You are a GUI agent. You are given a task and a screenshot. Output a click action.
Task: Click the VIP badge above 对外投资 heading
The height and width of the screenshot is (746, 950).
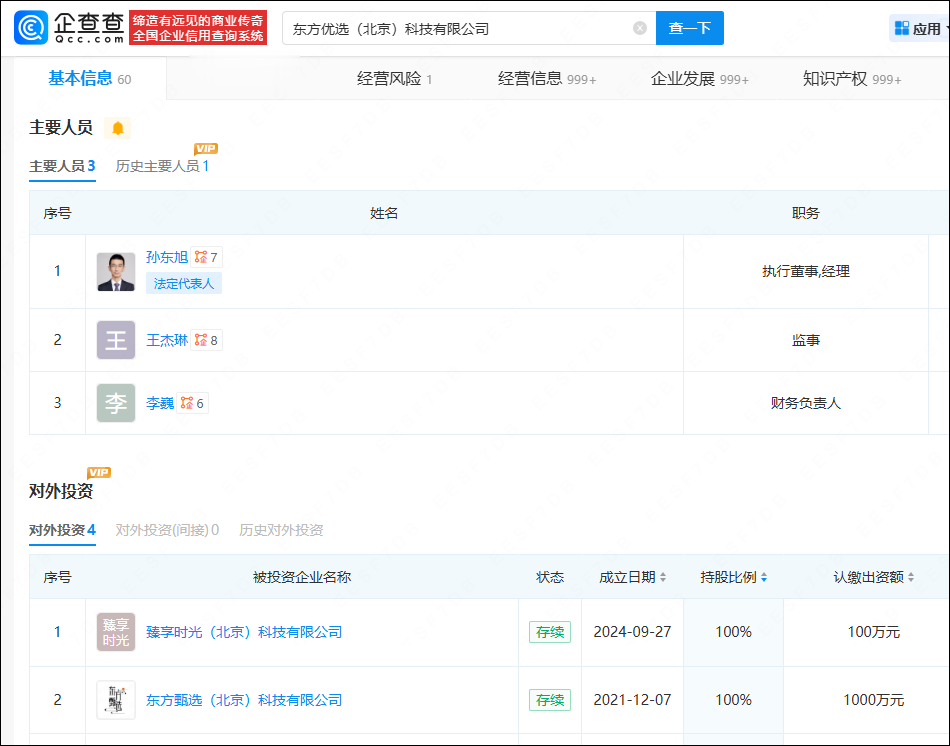pyautogui.click(x=99, y=472)
